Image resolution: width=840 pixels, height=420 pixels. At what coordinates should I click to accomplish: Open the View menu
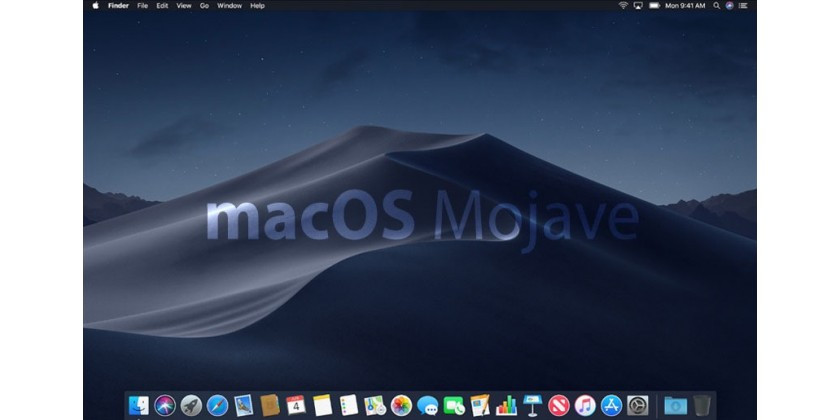click(x=184, y=5)
